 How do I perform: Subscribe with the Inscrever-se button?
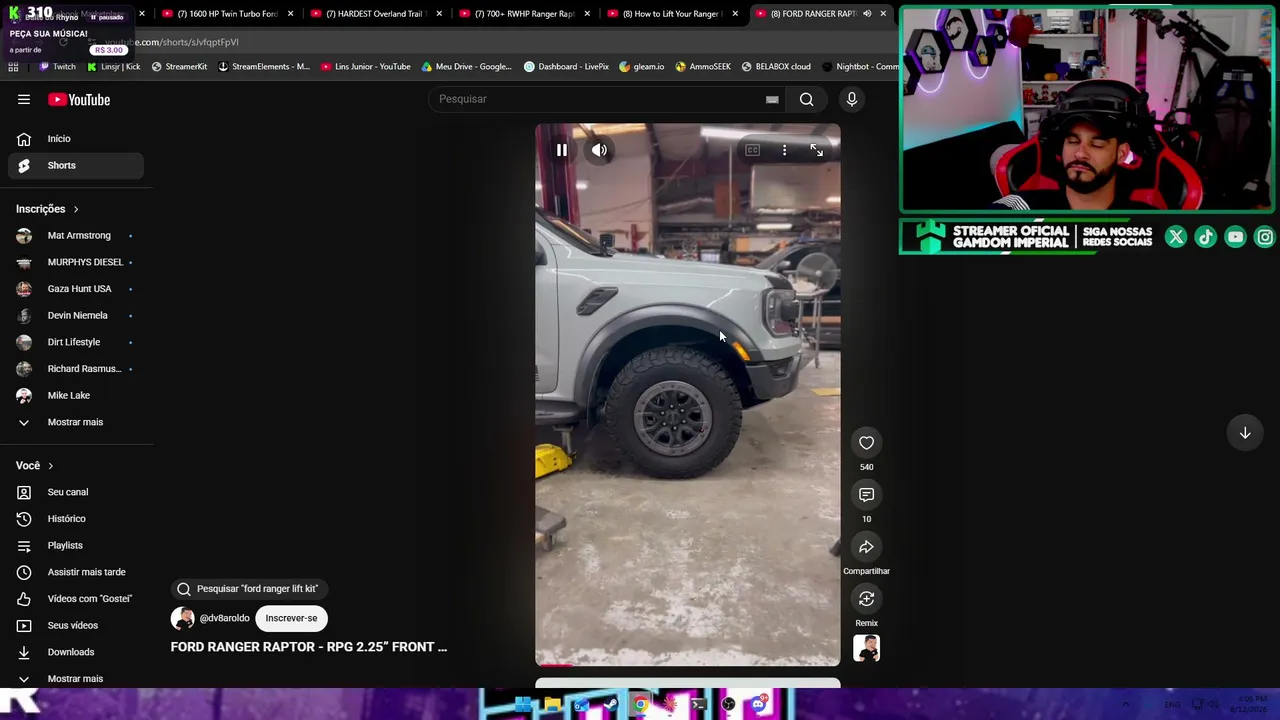(291, 618)
